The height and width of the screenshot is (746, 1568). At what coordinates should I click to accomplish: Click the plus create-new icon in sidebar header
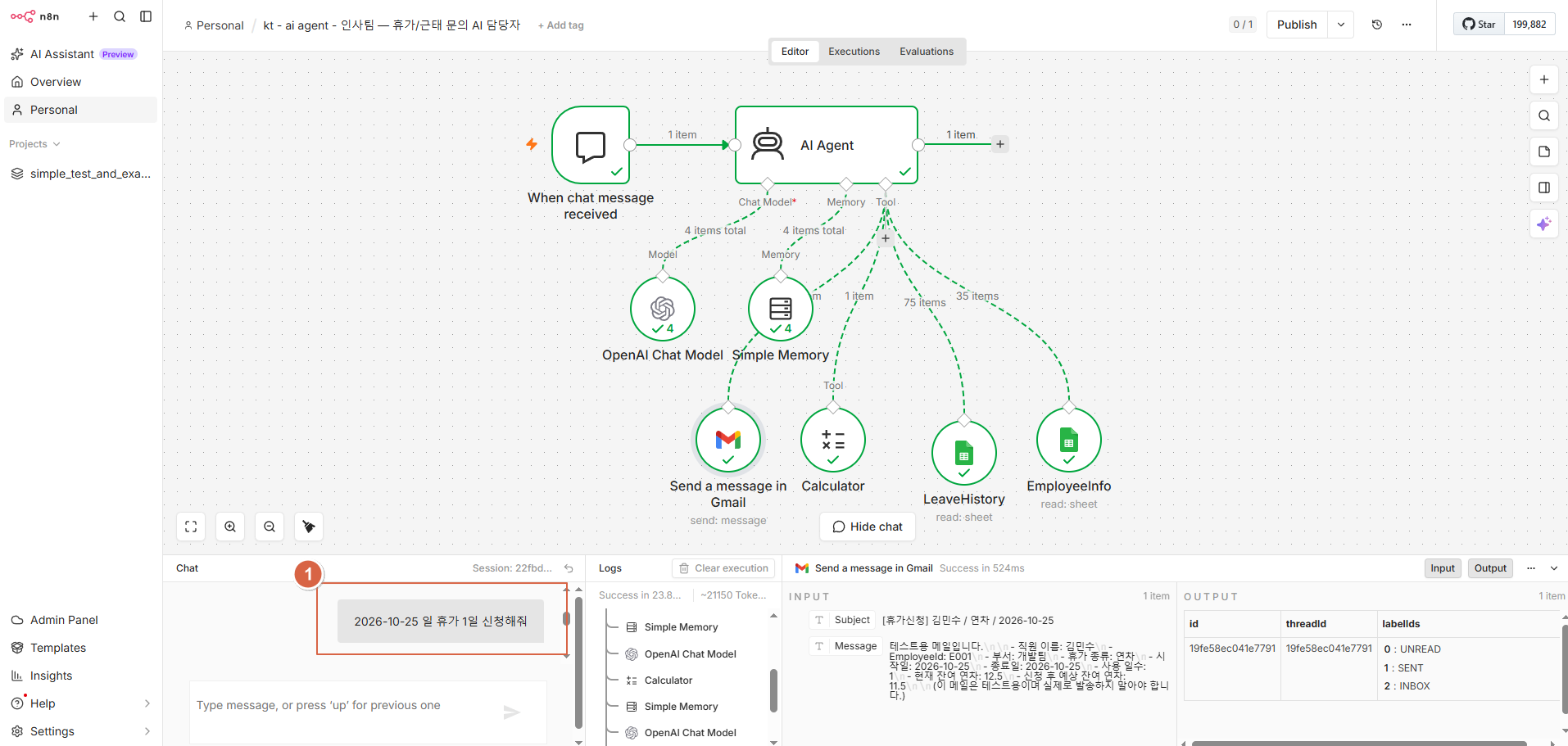pyautogui.click(x=93, y=16)
